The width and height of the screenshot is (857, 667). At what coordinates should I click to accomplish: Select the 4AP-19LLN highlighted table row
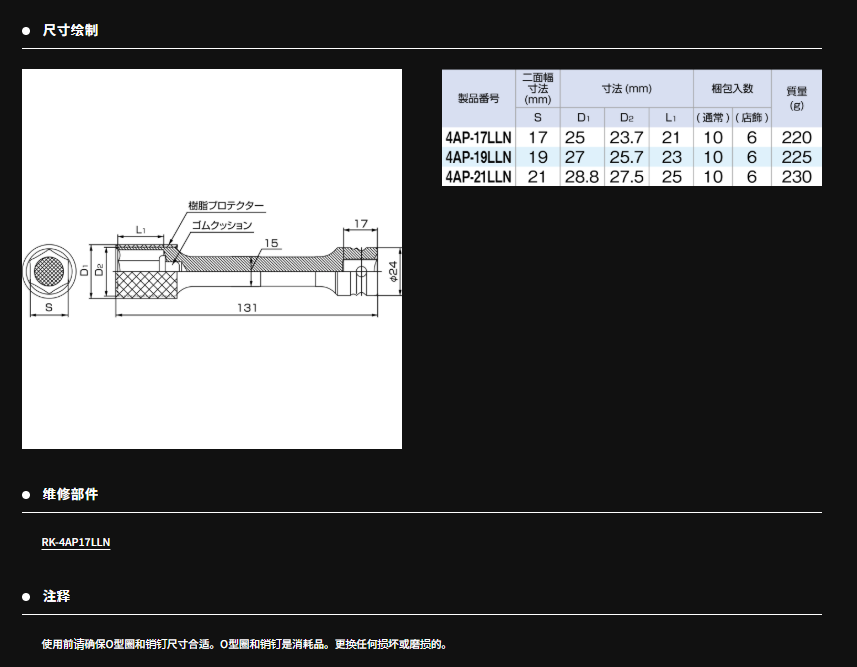(x=631, y=157)
